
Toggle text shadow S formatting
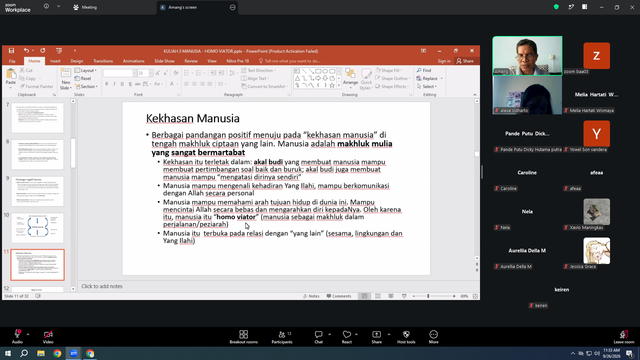point(130,84)
